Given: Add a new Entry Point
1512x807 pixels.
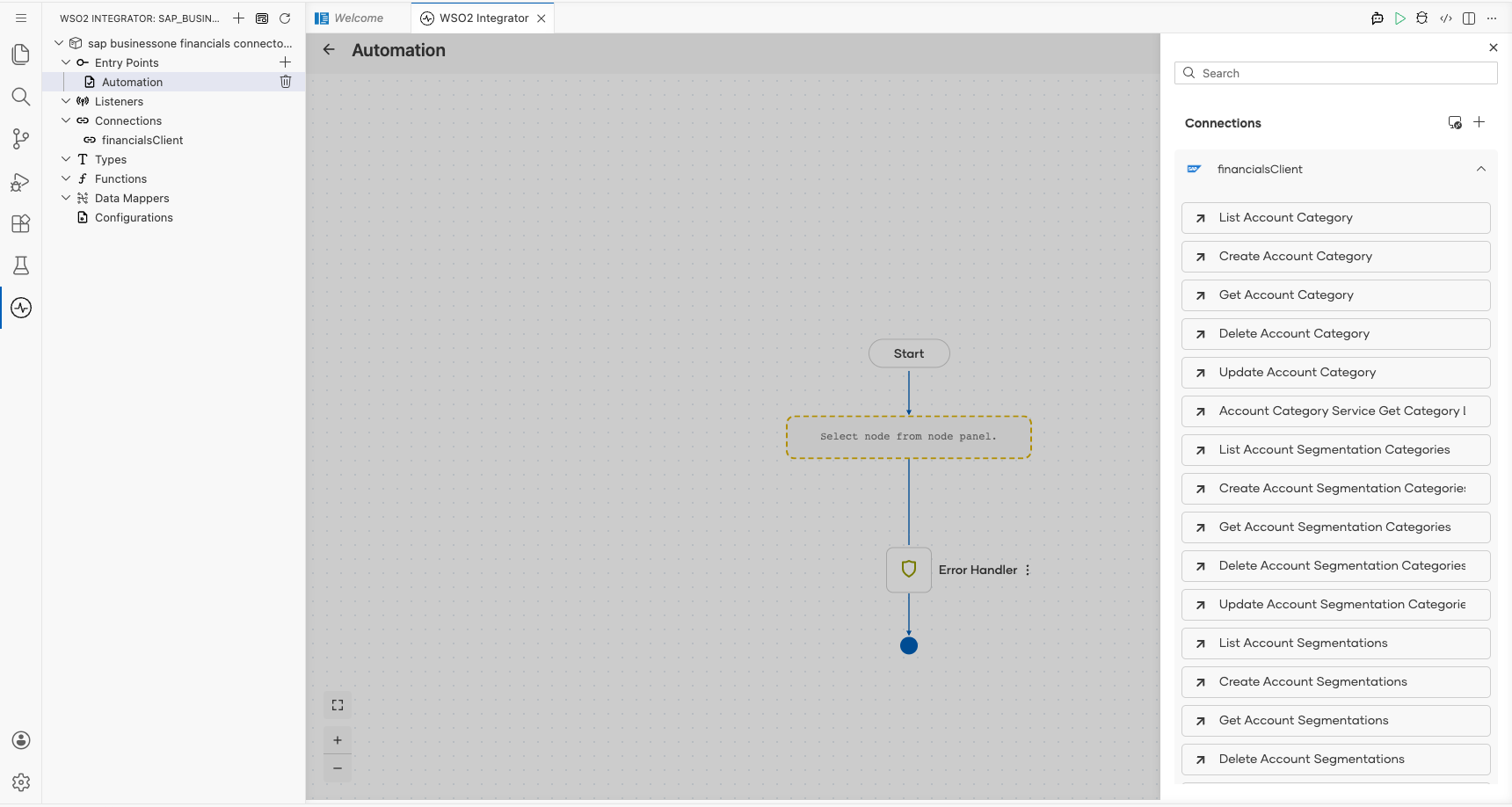Looking at the screenshot, I should pyautogui.click(x=285, y=62).
